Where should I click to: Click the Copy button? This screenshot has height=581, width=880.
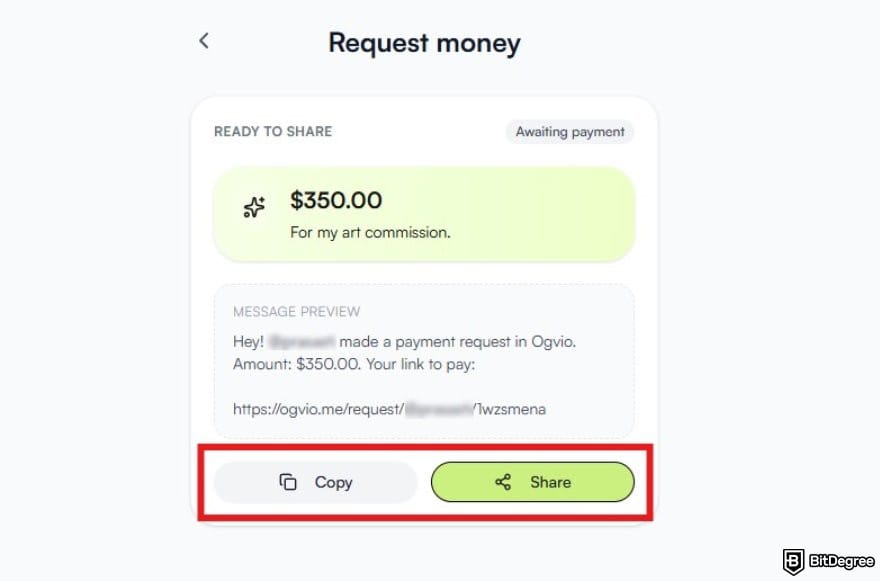coord(315,482)
